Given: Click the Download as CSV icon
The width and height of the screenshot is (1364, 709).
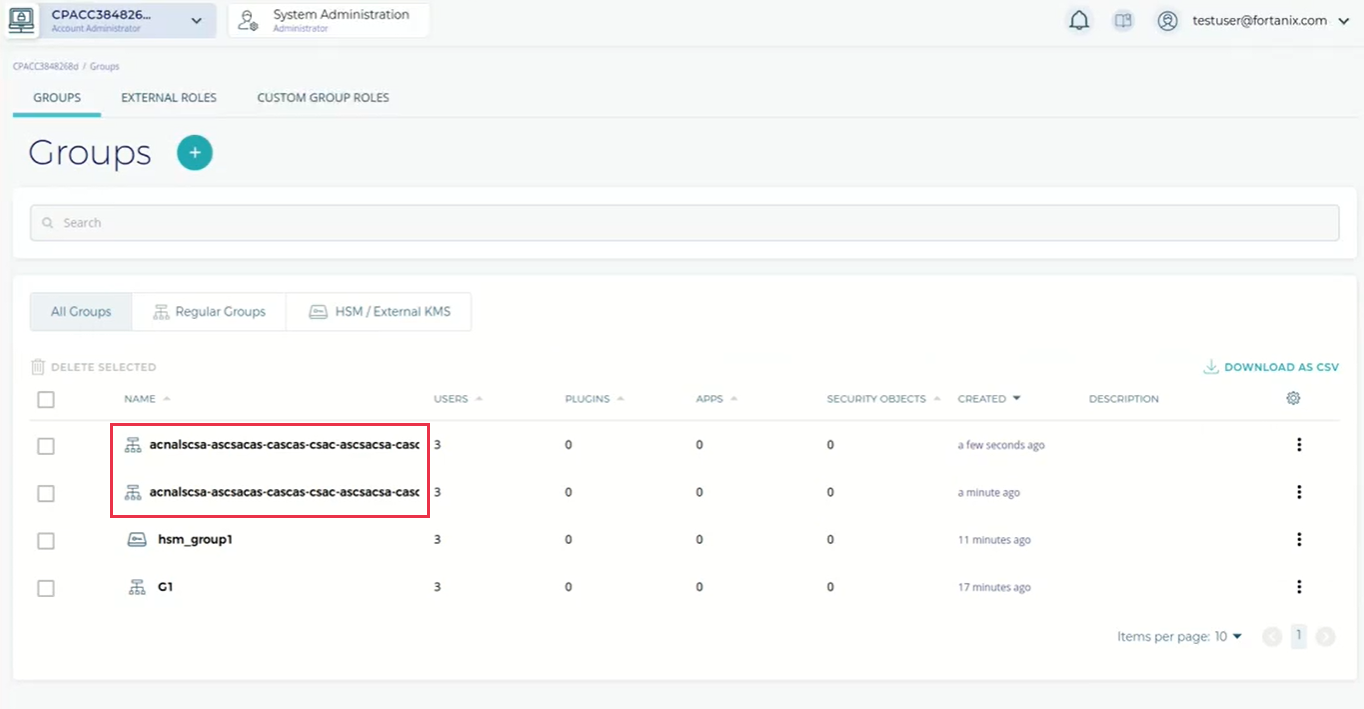Looking at the screenshot, I should 1211,367.
